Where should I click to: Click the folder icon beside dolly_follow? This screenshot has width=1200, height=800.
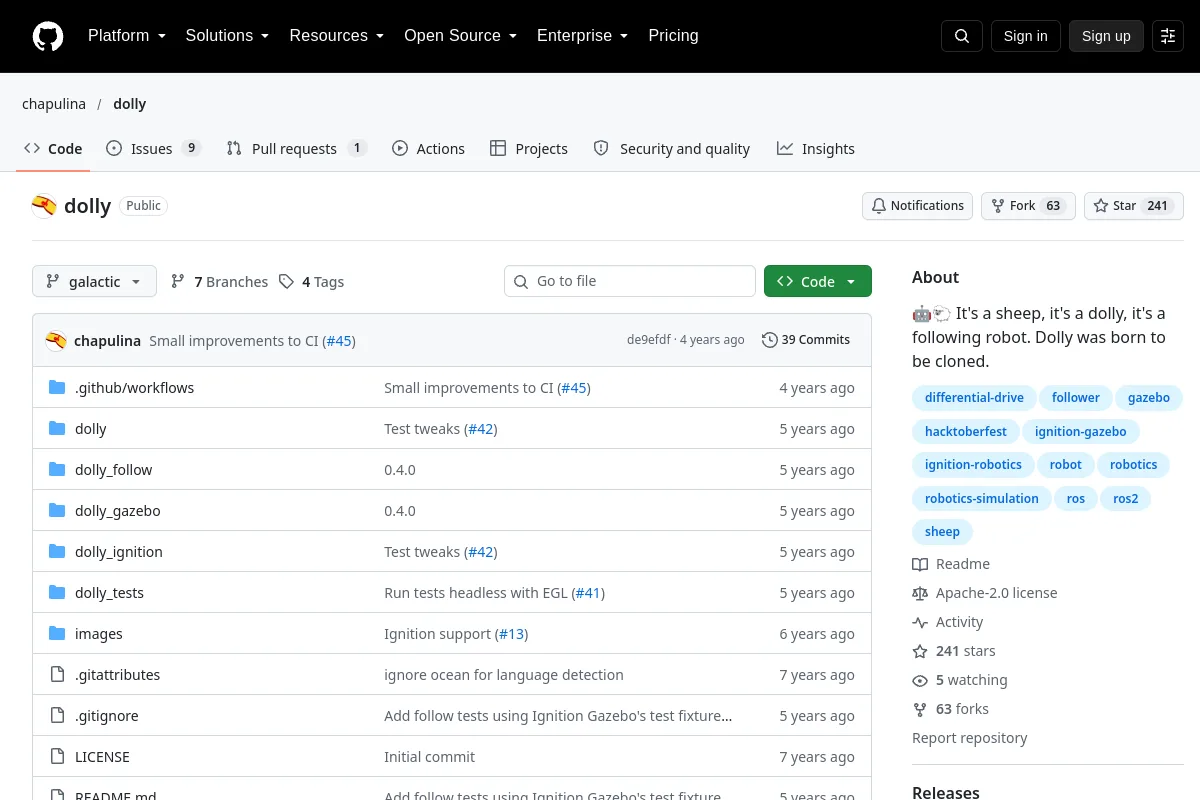tap(57, 470)
